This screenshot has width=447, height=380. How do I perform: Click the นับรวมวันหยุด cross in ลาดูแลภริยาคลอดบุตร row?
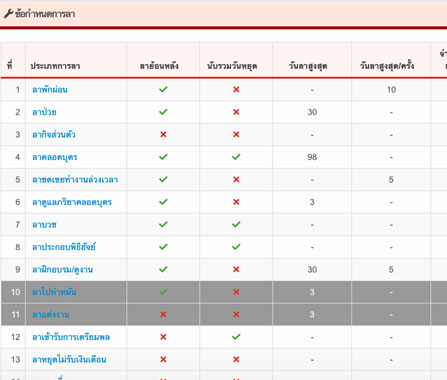(x=236, y=202)
